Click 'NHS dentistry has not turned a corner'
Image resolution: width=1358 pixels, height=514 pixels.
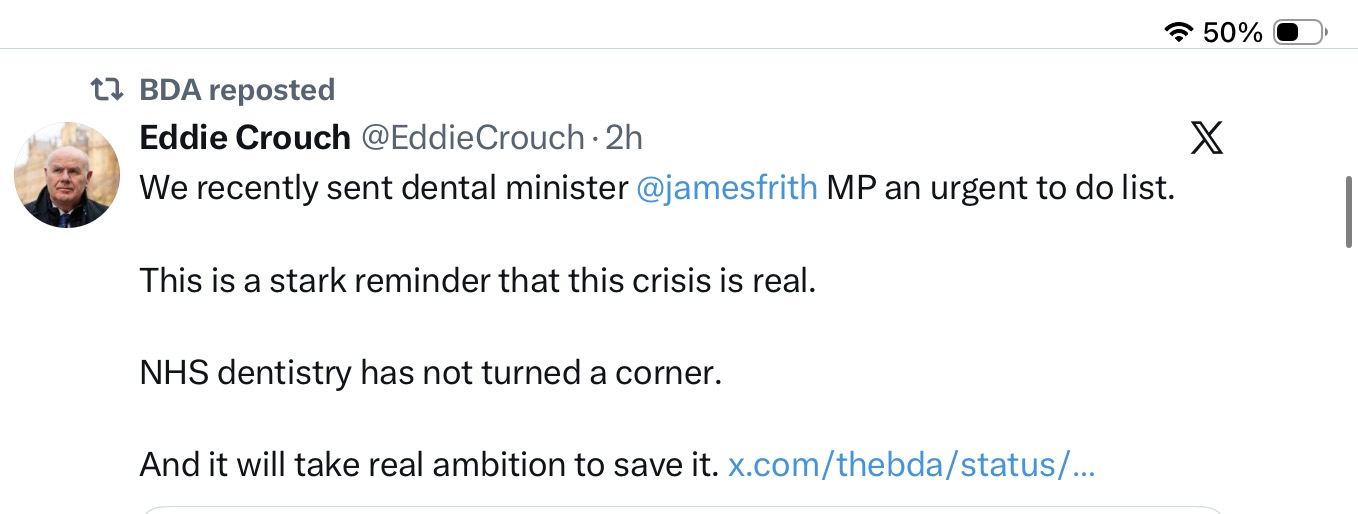(430, 372)
